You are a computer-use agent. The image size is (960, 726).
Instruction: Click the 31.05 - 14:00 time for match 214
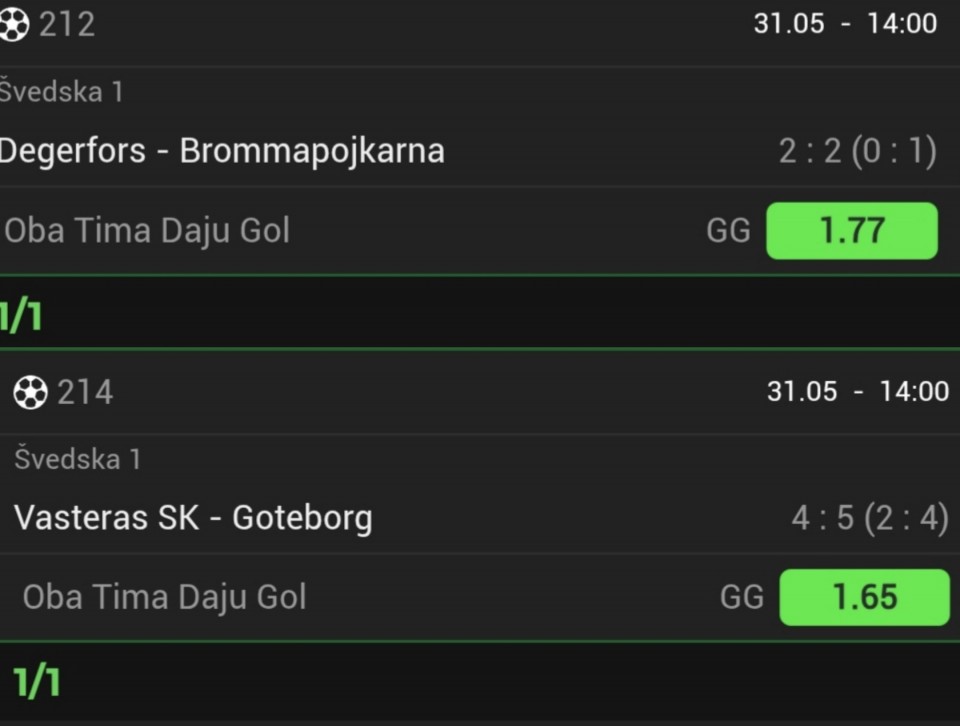[x=858, y=392]
